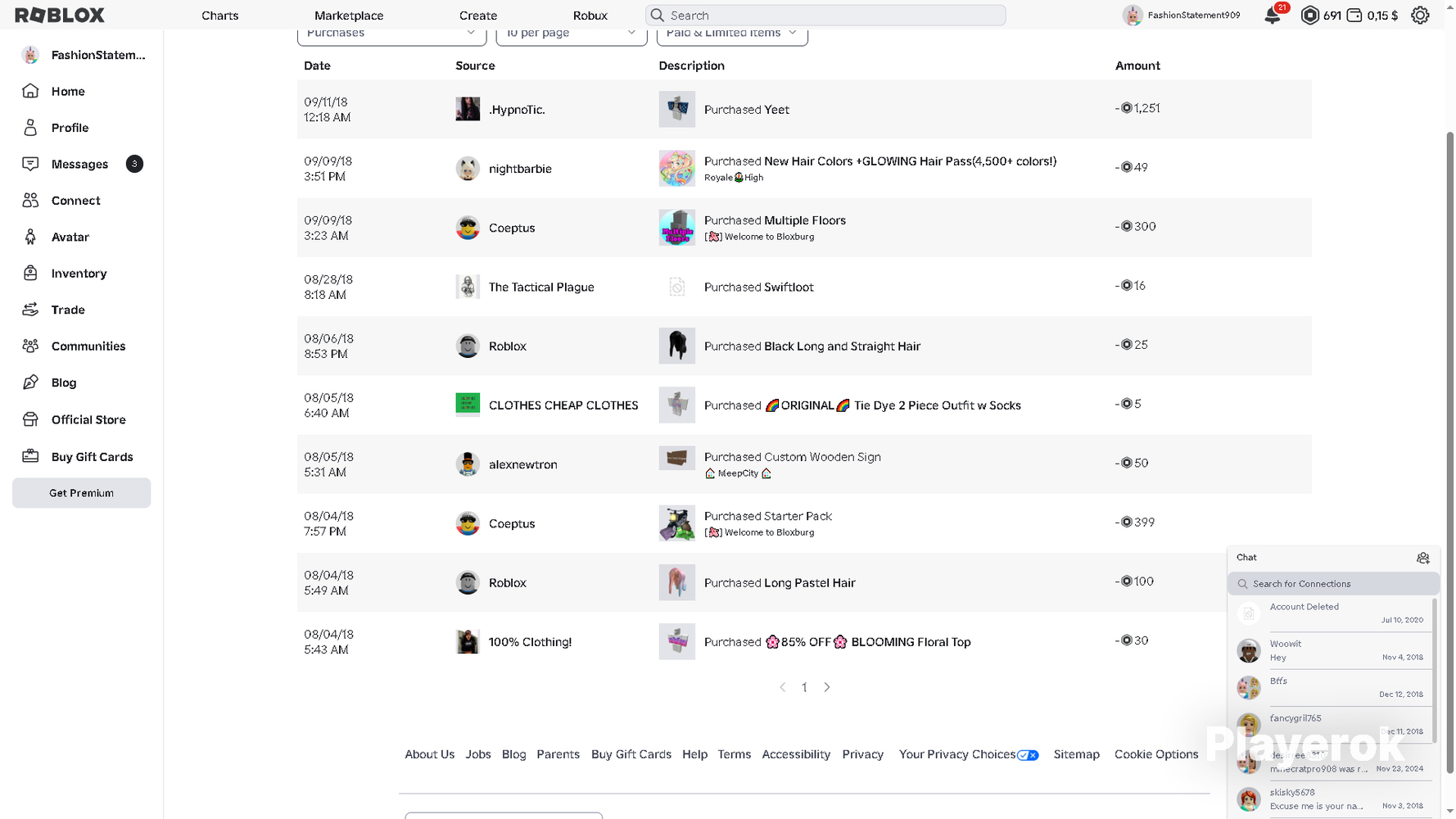This screenshot has width=1456, height=819.
Task: Open the Robux tab
Action: [x=590, y=16]
